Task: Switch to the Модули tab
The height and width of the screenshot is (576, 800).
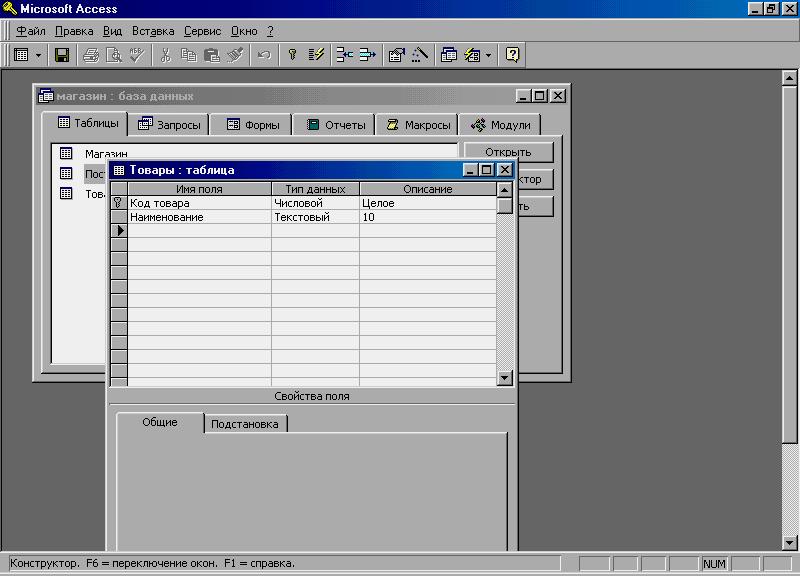Action: click(x=500, y=125)
